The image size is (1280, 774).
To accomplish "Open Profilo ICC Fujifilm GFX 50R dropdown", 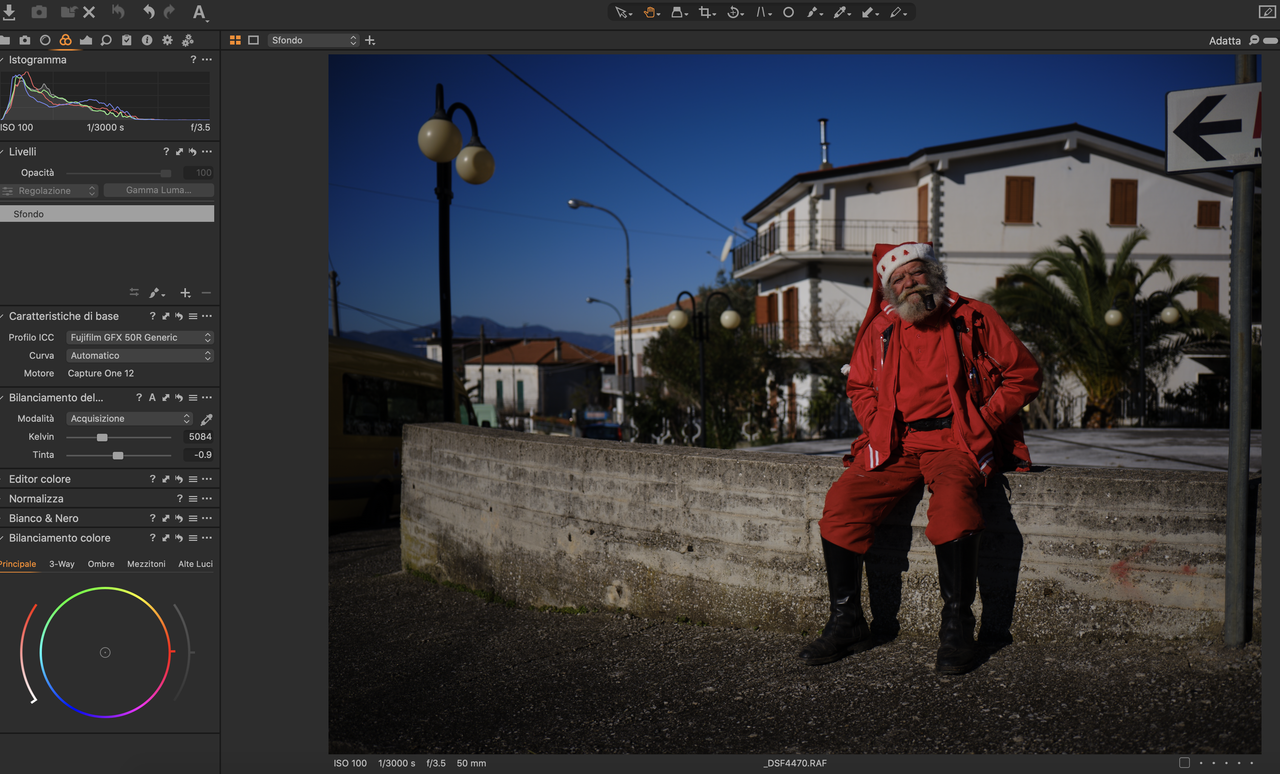I will point(140,338).
